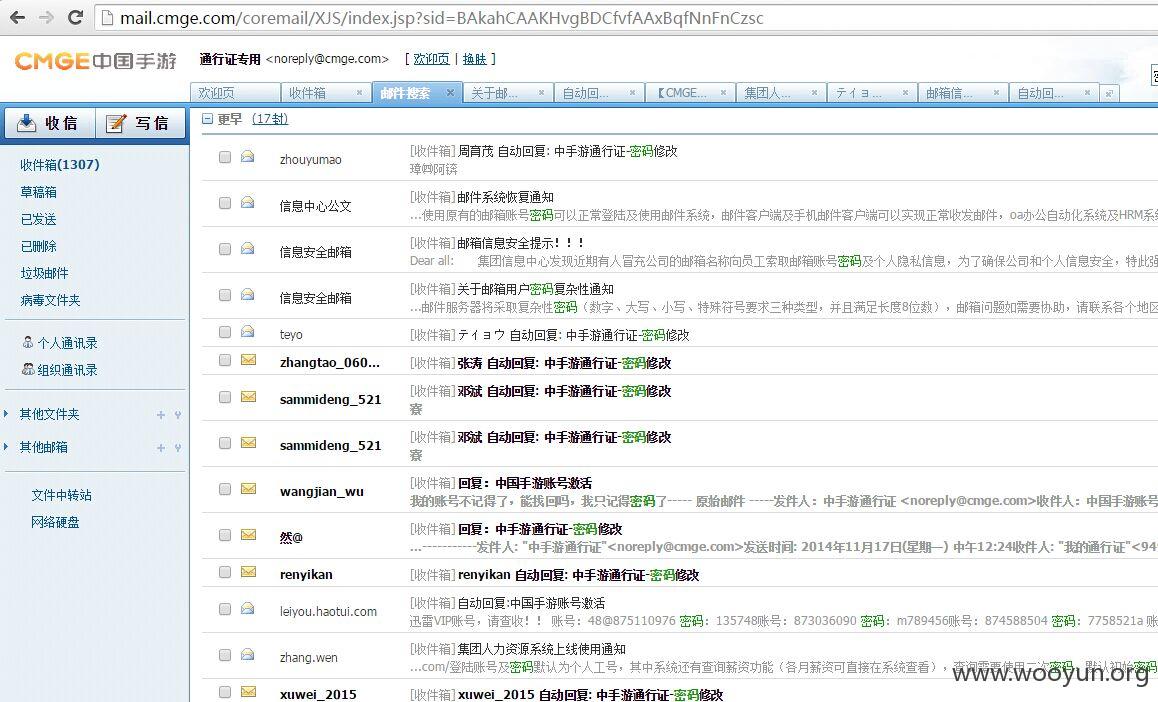Screen dimensions: 1158x702
Task: Click the CMGE 中国手游 logo
Action: tap(95, 61)
